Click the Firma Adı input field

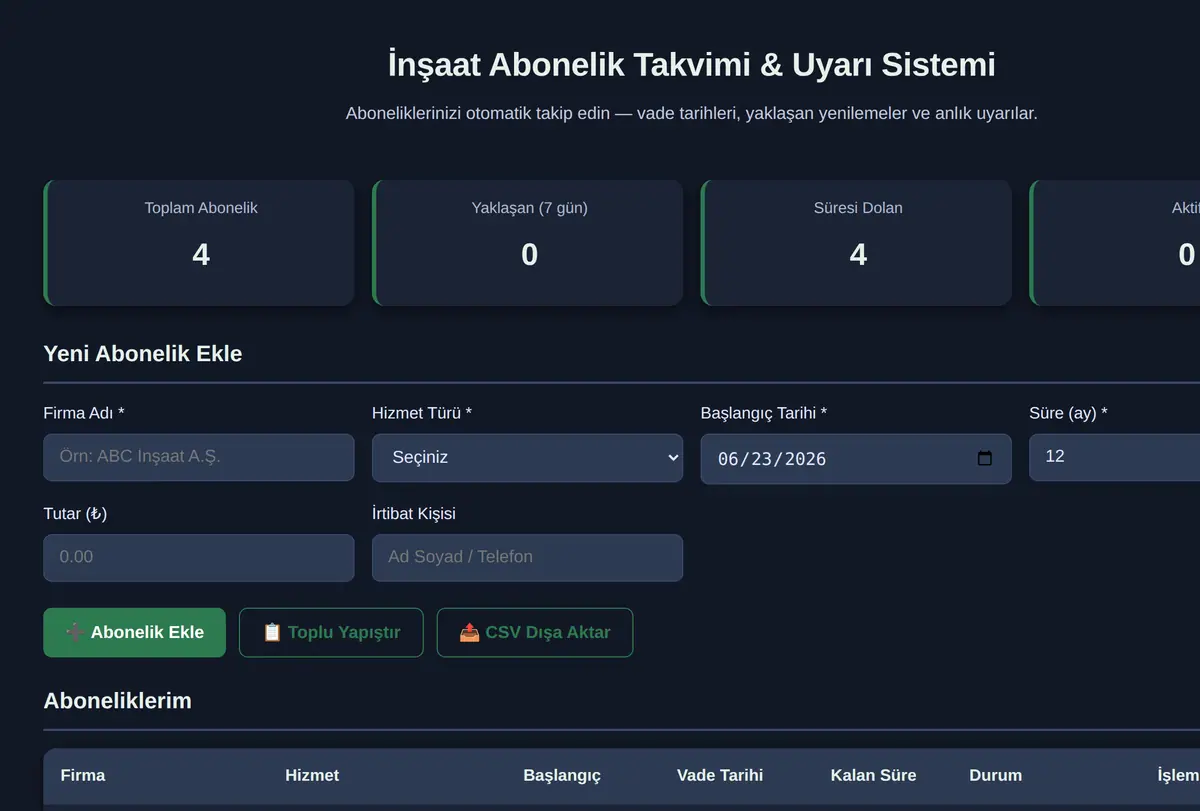tap(199, 457)
